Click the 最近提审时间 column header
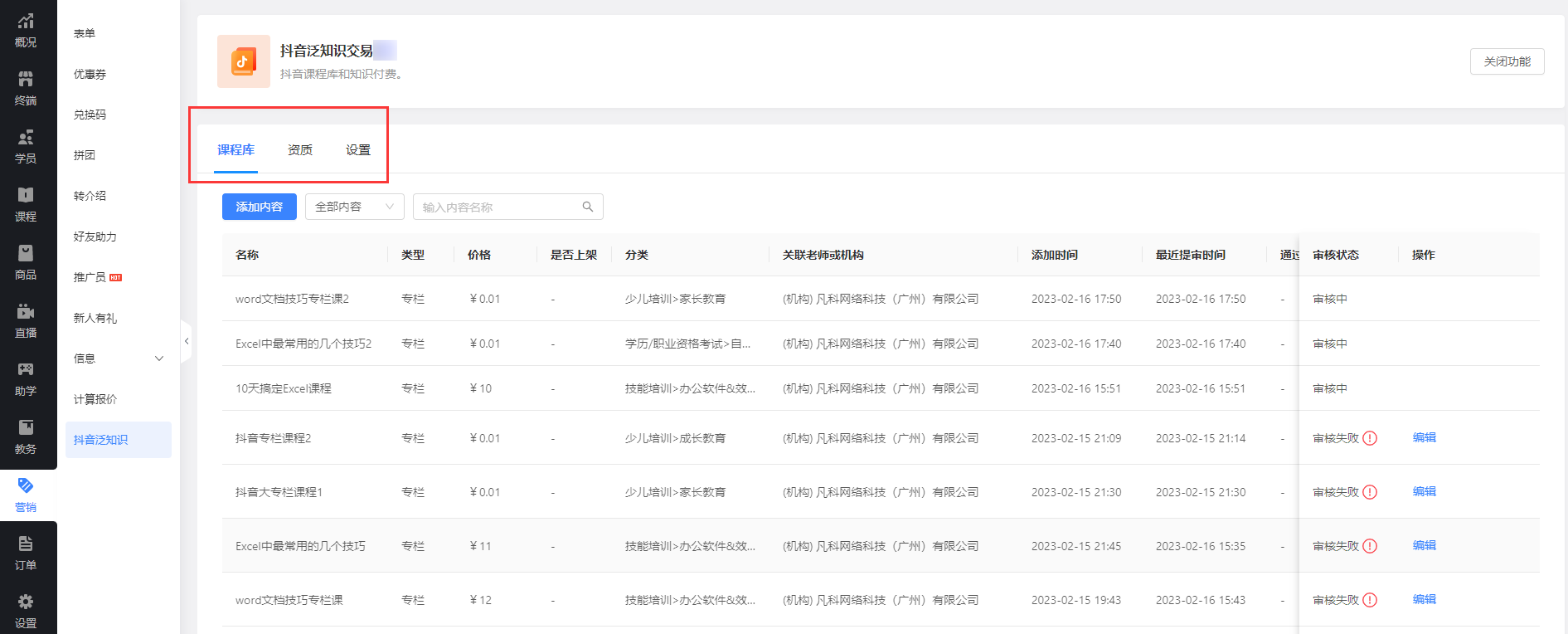The width and height of the screenshot is (1568, 634). pyautogui.click(x=1191, y=255)
